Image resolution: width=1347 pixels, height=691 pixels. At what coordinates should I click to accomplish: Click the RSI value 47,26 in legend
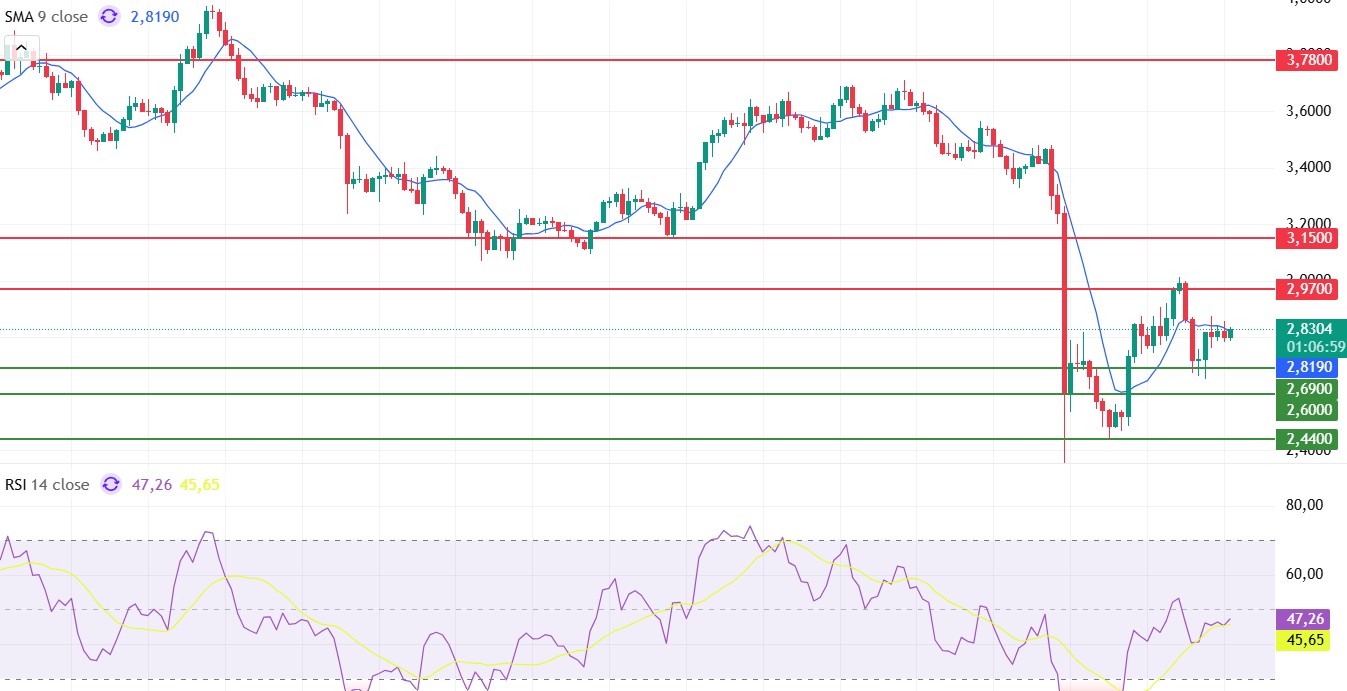coord(151,485)
